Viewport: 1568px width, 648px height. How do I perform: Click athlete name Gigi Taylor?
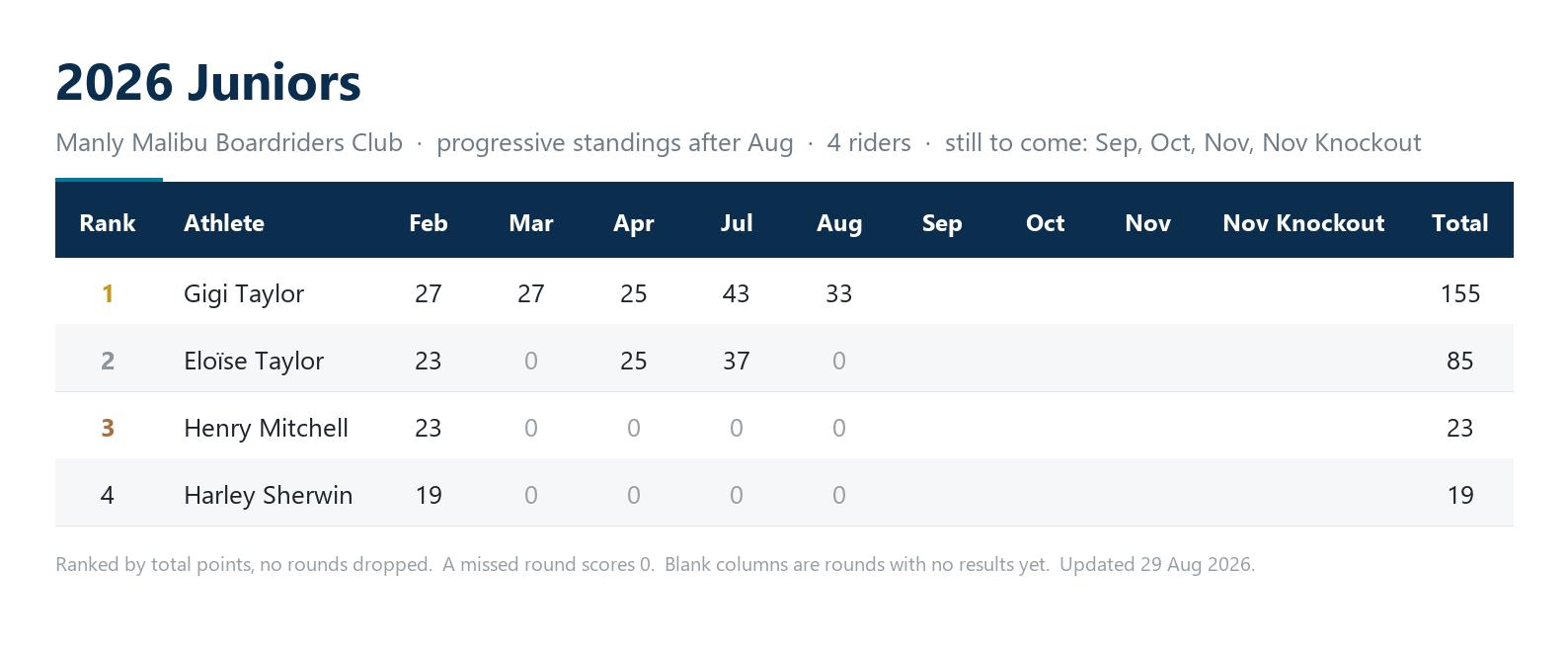click(x=244, y=294)
